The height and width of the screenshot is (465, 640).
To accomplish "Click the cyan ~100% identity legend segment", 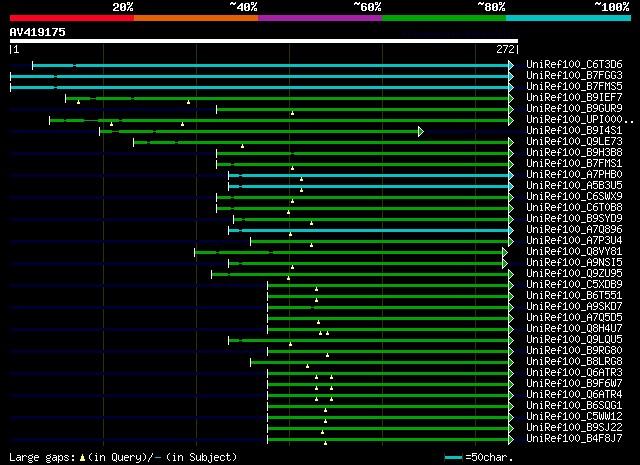I will (569, 18).
